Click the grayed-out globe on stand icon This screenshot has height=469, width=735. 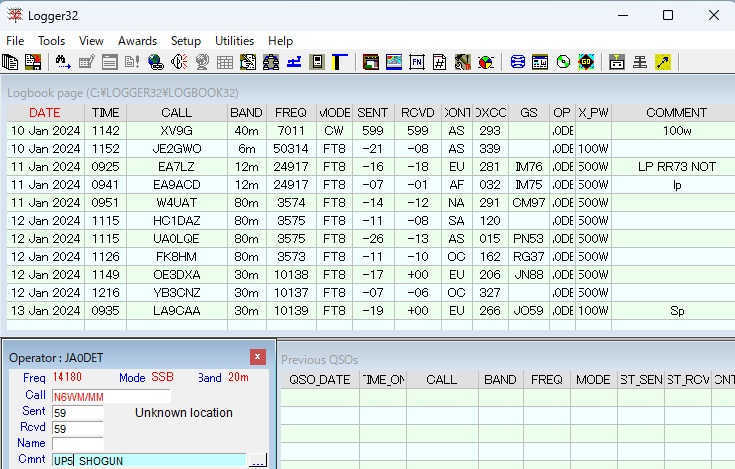(202, 62)
